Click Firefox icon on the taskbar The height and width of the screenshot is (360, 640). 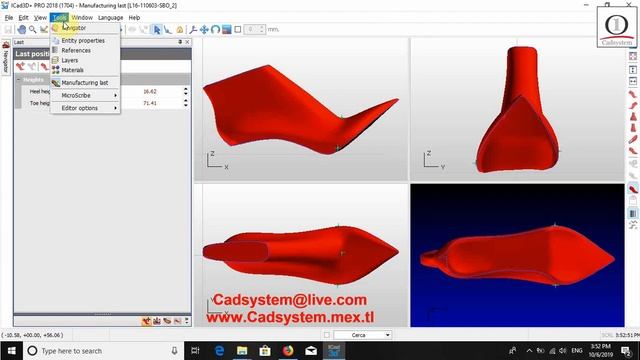(288, 351)
